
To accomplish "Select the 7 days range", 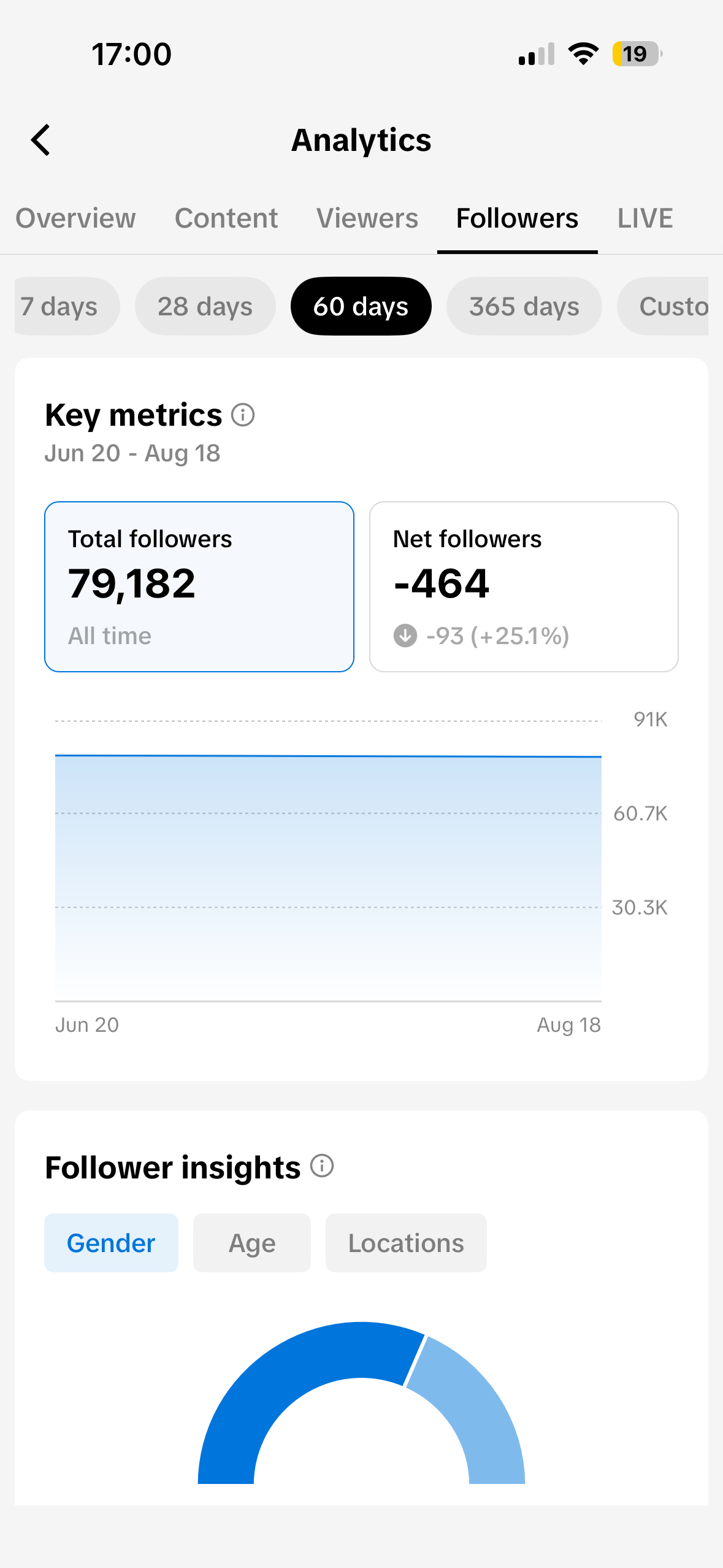I will 66,306.
